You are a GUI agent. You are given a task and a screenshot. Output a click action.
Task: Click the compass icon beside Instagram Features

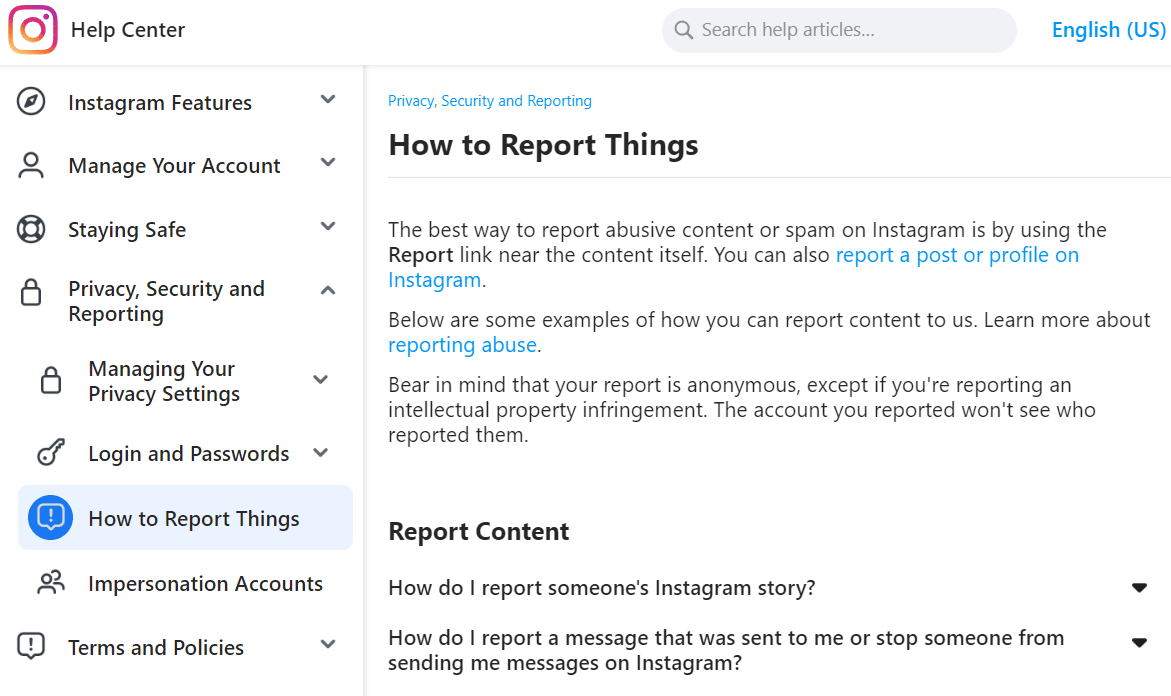click(x=31, y=102)
